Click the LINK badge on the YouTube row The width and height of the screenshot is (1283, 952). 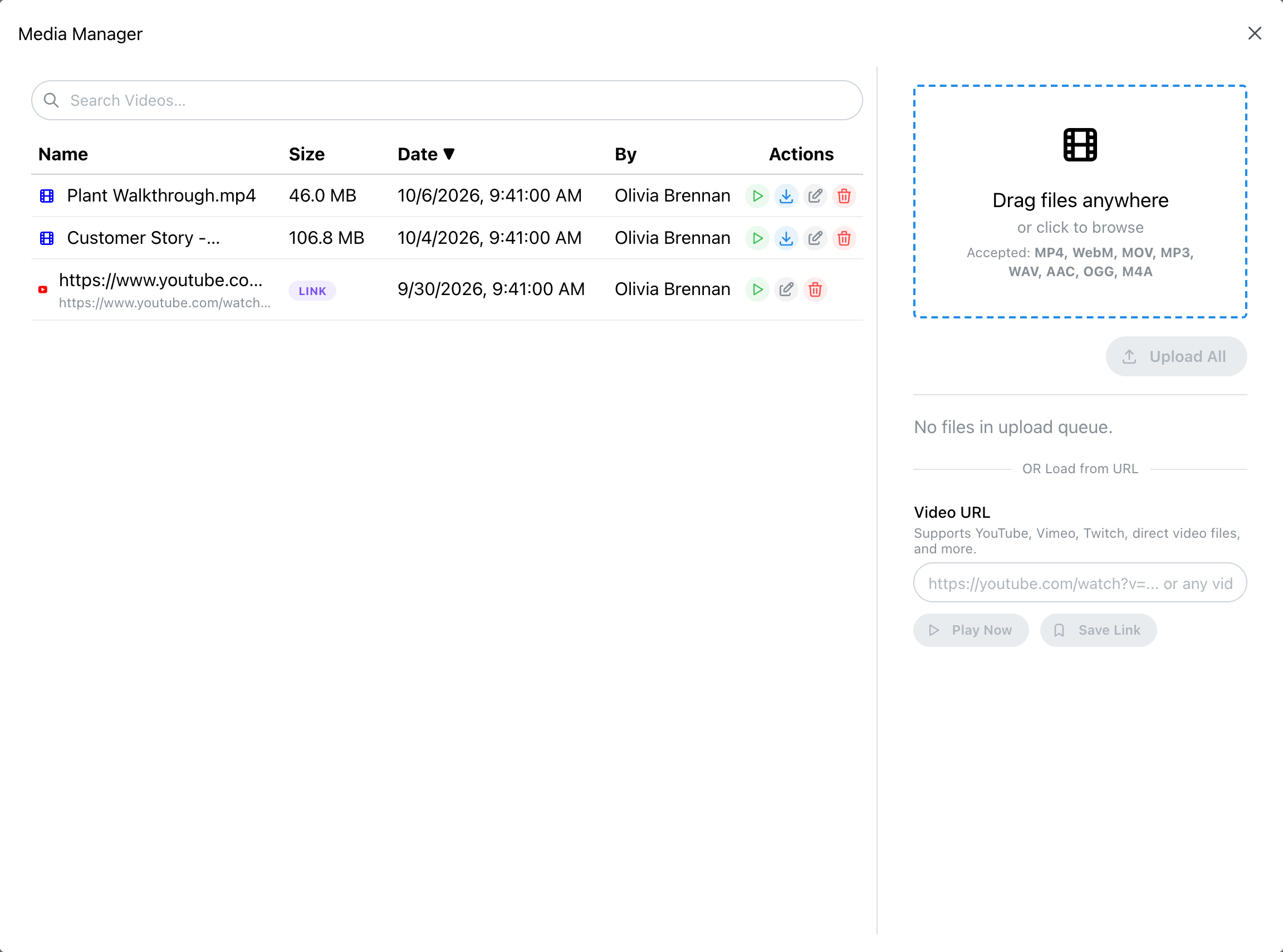(312, 291)
